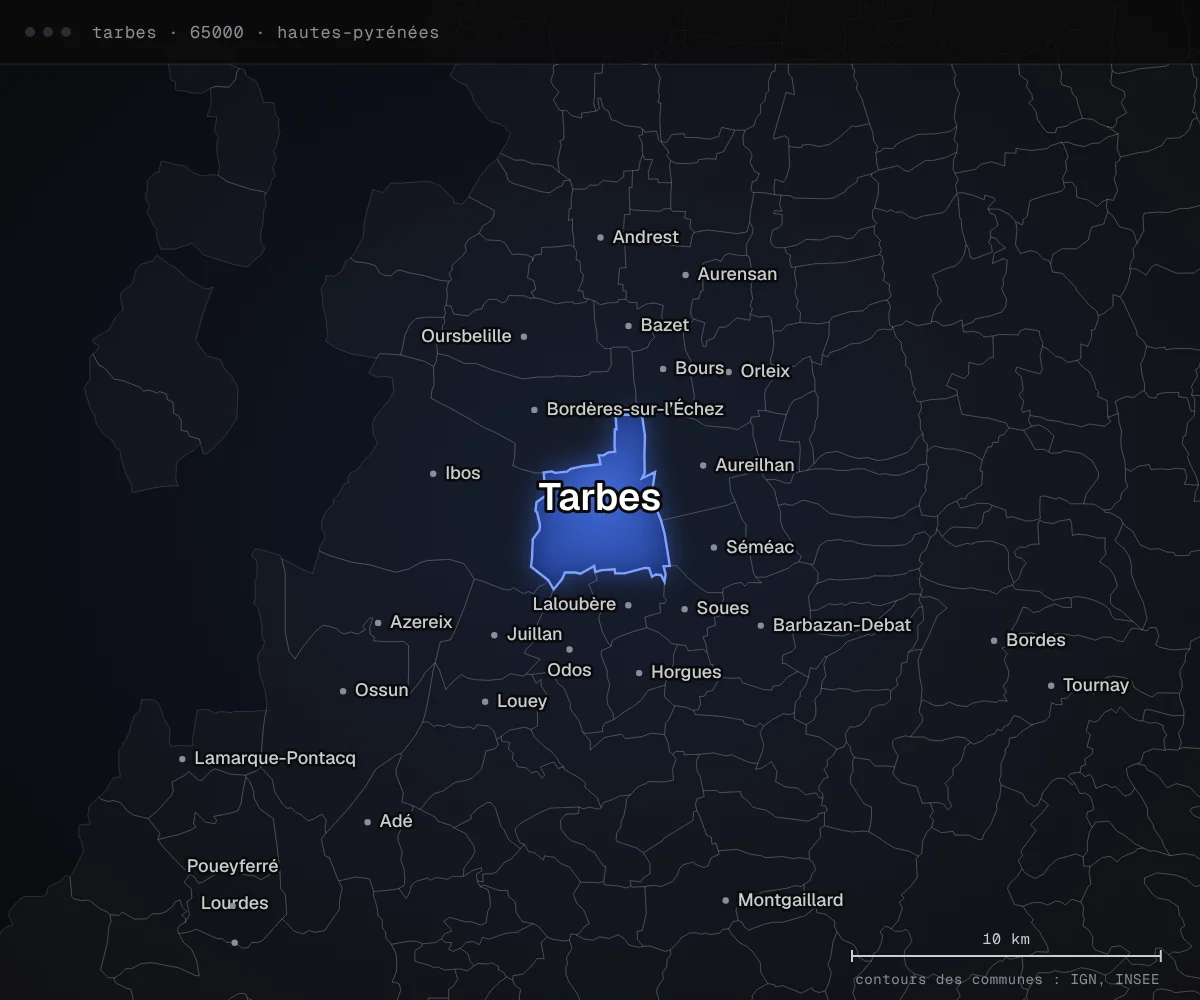Select the Orleix town label
Image resolution: width=1200 pixels, height=1000 pixels.
point(765,371)
